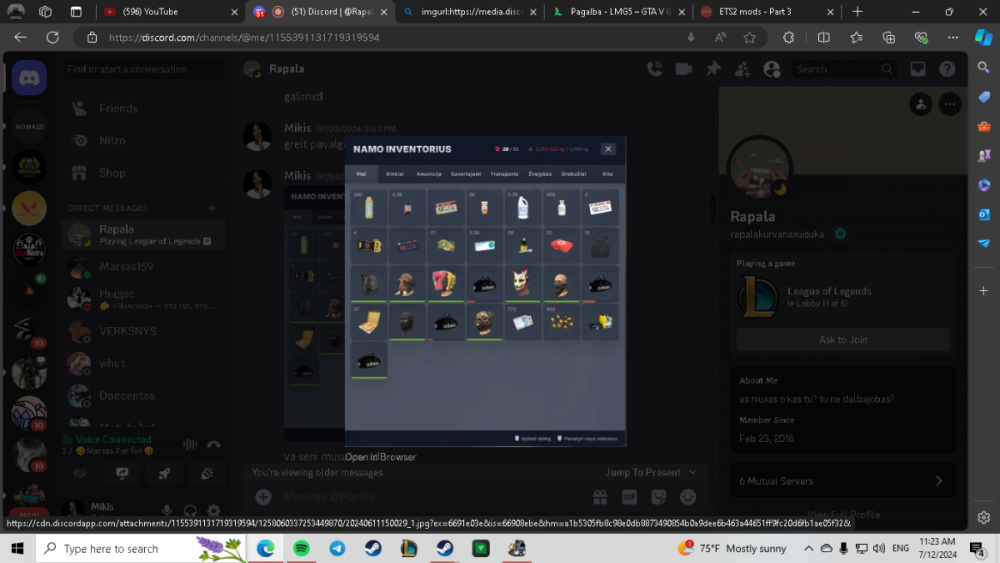
Task: Switch to the YouTube browser tab
Action: [x=170, y=11]
